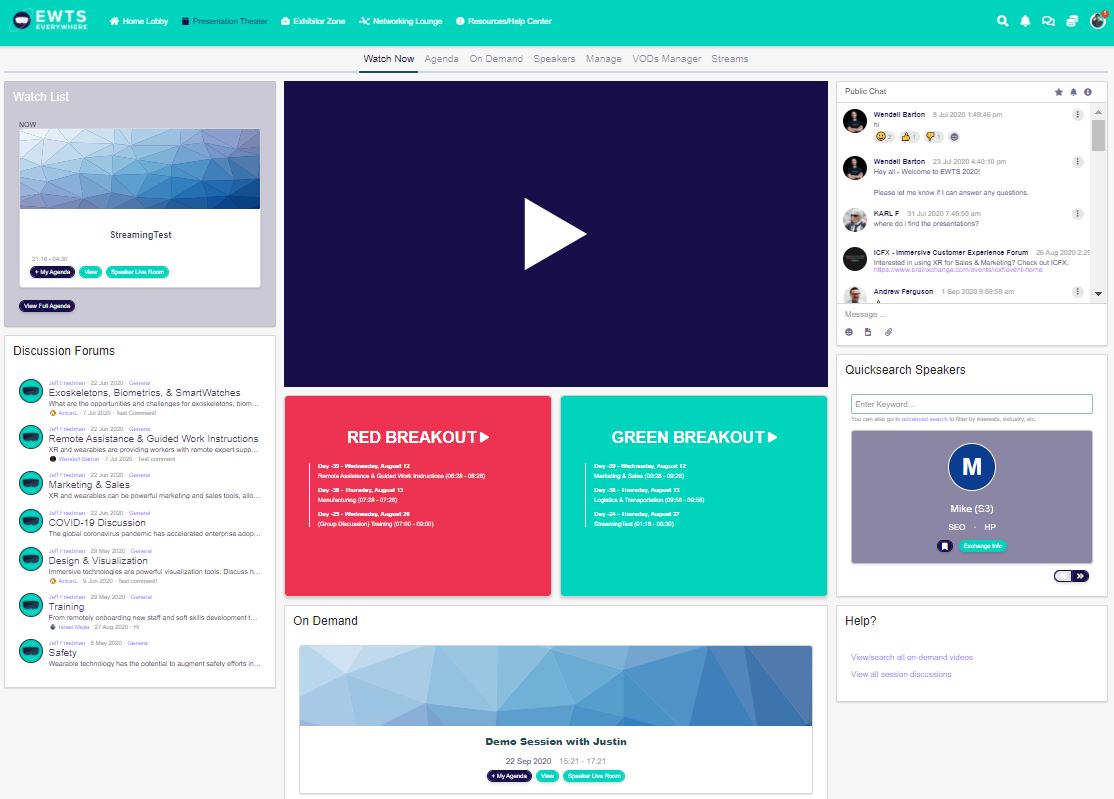Open the RED BREAKOUT stream
Image resolution: width=1114 pixels, height=799 pixels.
coord(418,437)
